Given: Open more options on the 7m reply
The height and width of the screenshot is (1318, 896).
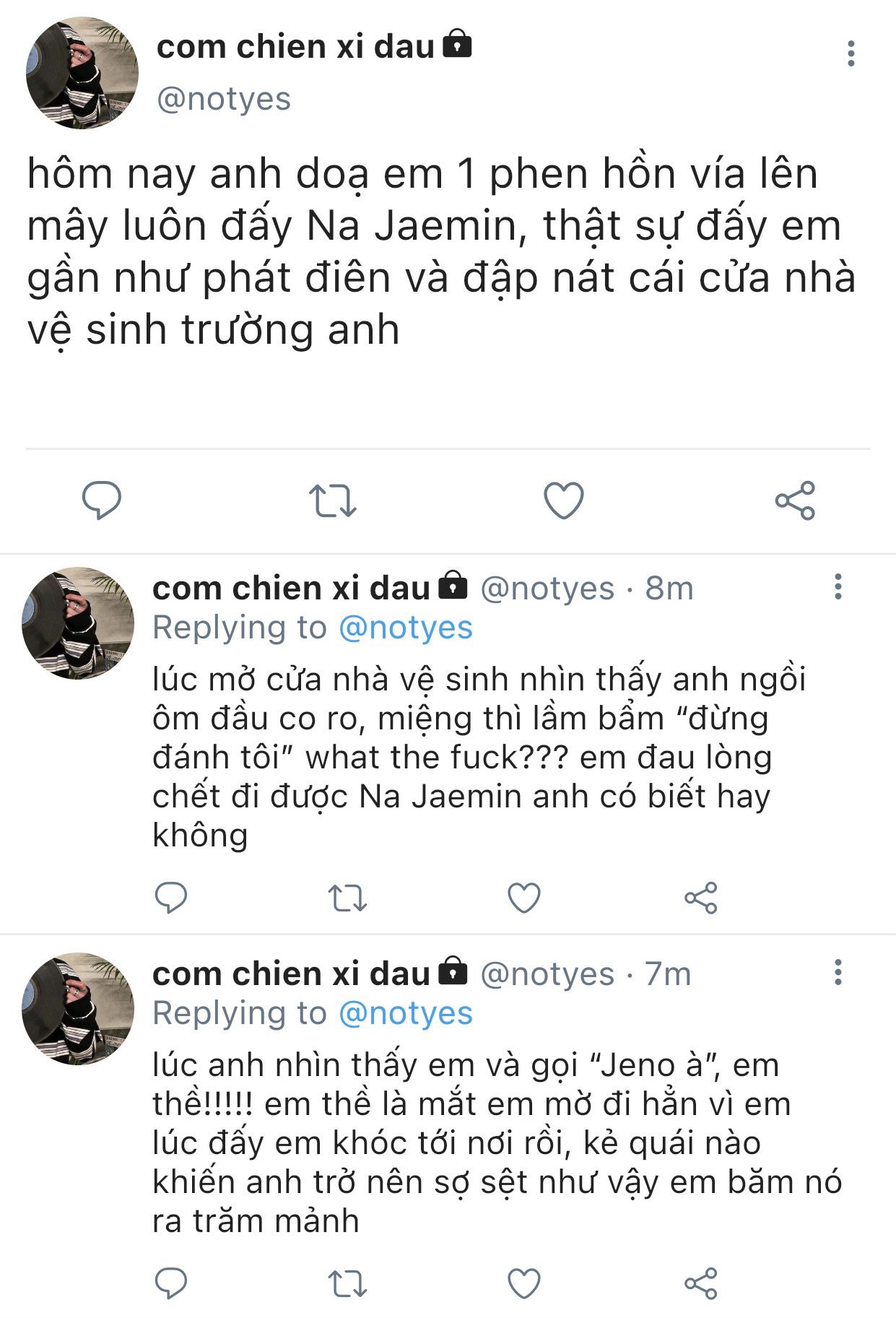Looking at the screenshot, I should pos(838,973).
